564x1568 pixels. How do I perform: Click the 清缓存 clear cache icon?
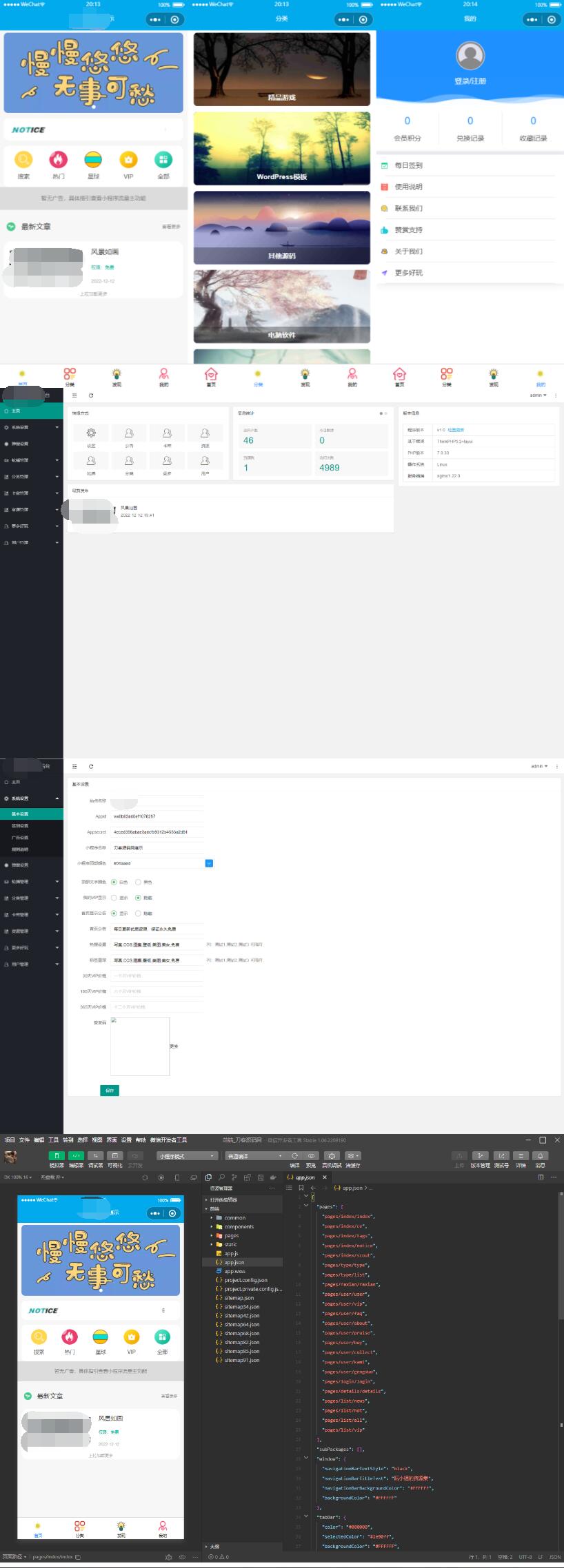352,1156
